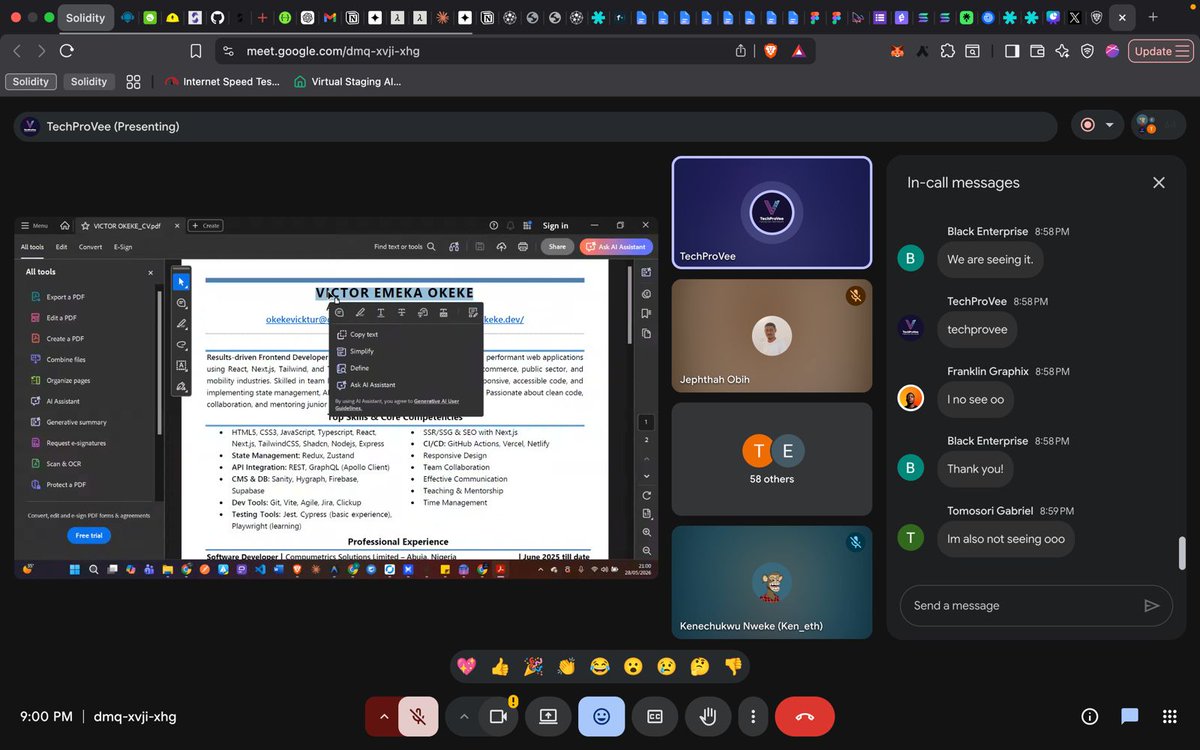Viewport: 1200px width, 750px height.
Task: Open a new browser tab with plus
Action: click(1154, 18)
